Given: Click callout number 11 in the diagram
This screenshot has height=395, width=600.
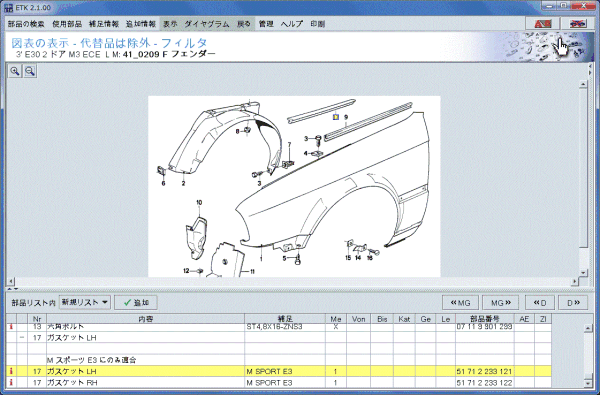Looking at the screenshot, I should [253, 271].
